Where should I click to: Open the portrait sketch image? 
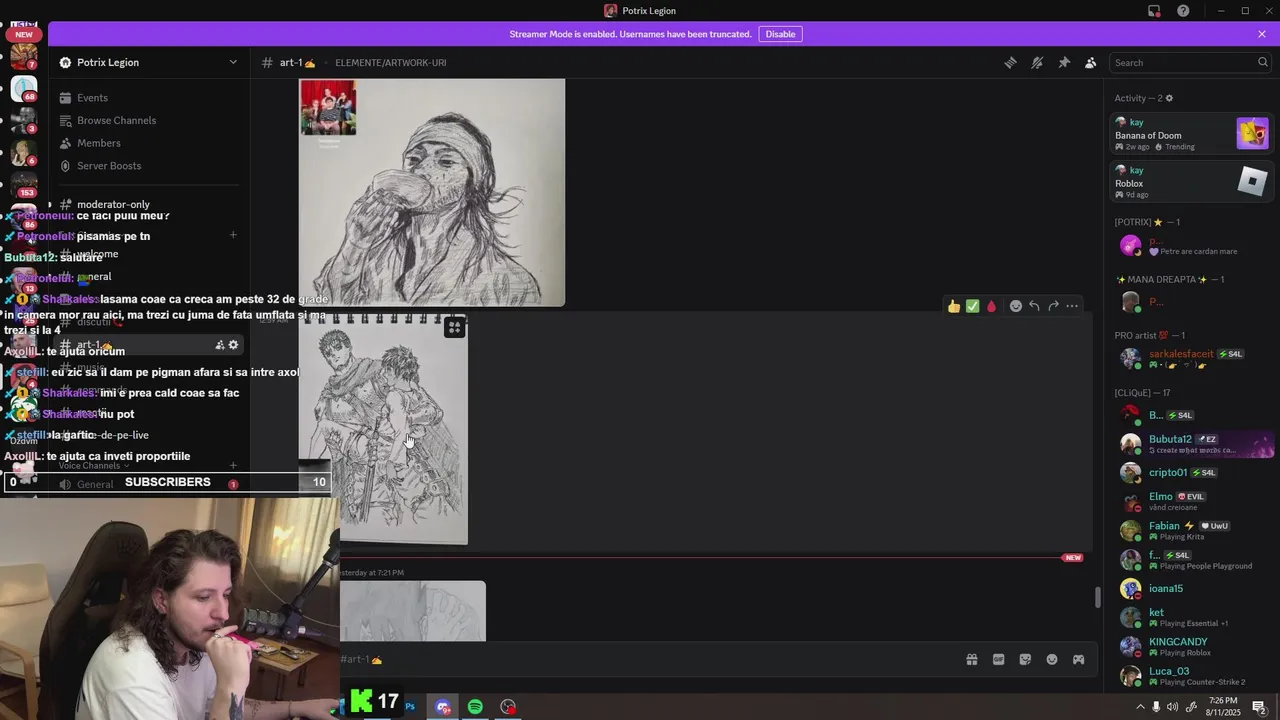point(432,192)
